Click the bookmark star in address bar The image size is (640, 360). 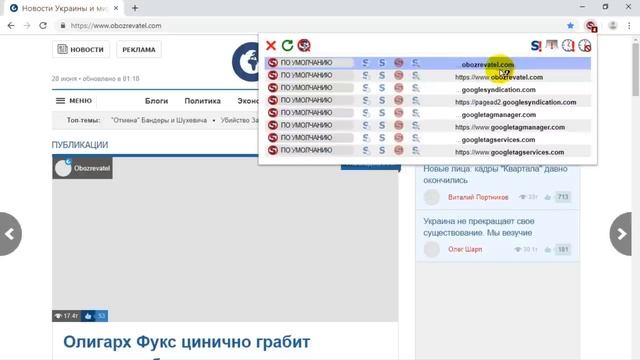click(570, 25)
